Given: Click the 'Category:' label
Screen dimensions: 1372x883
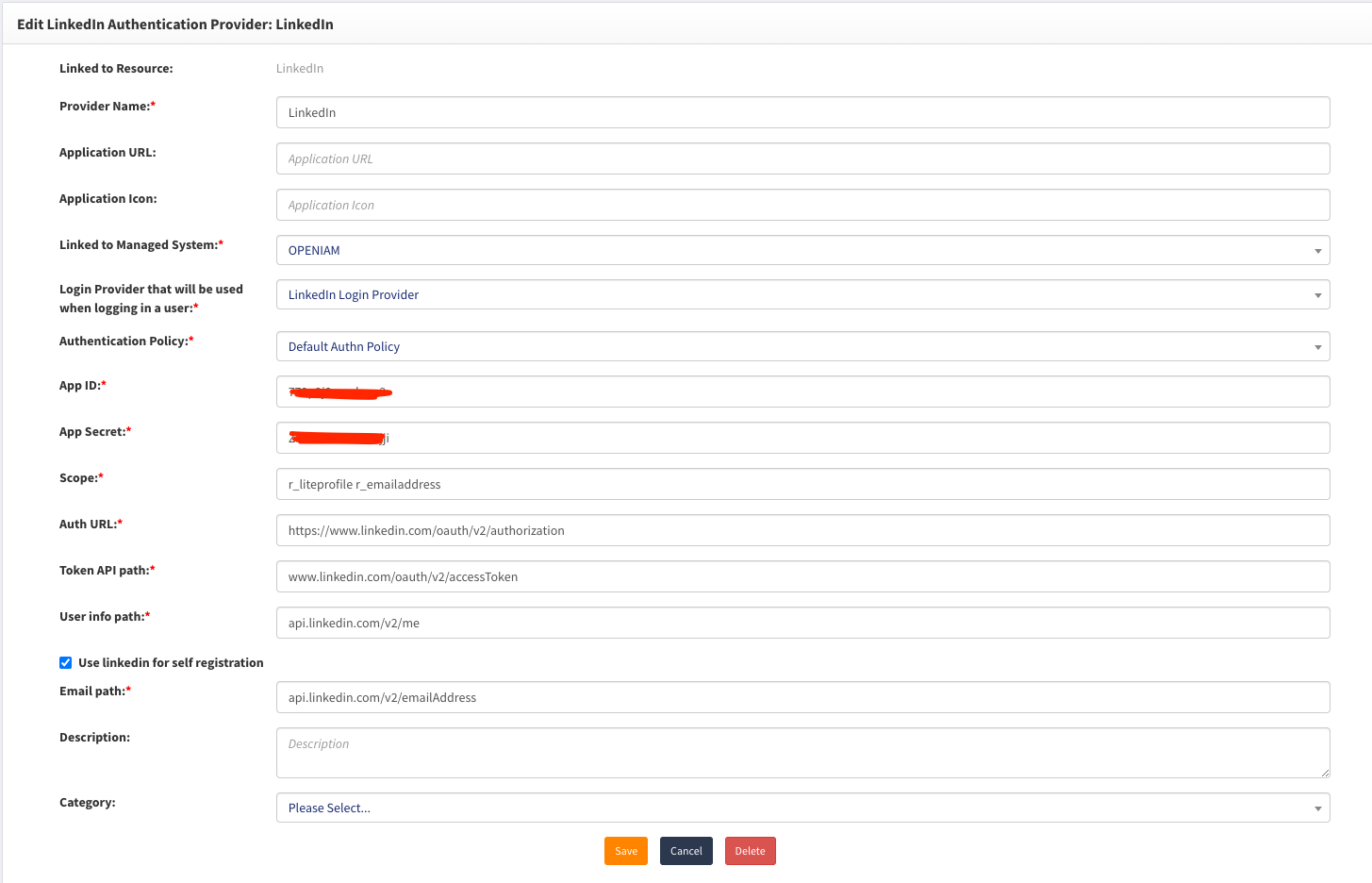Looking at the screenshot, I should point(88,802).
